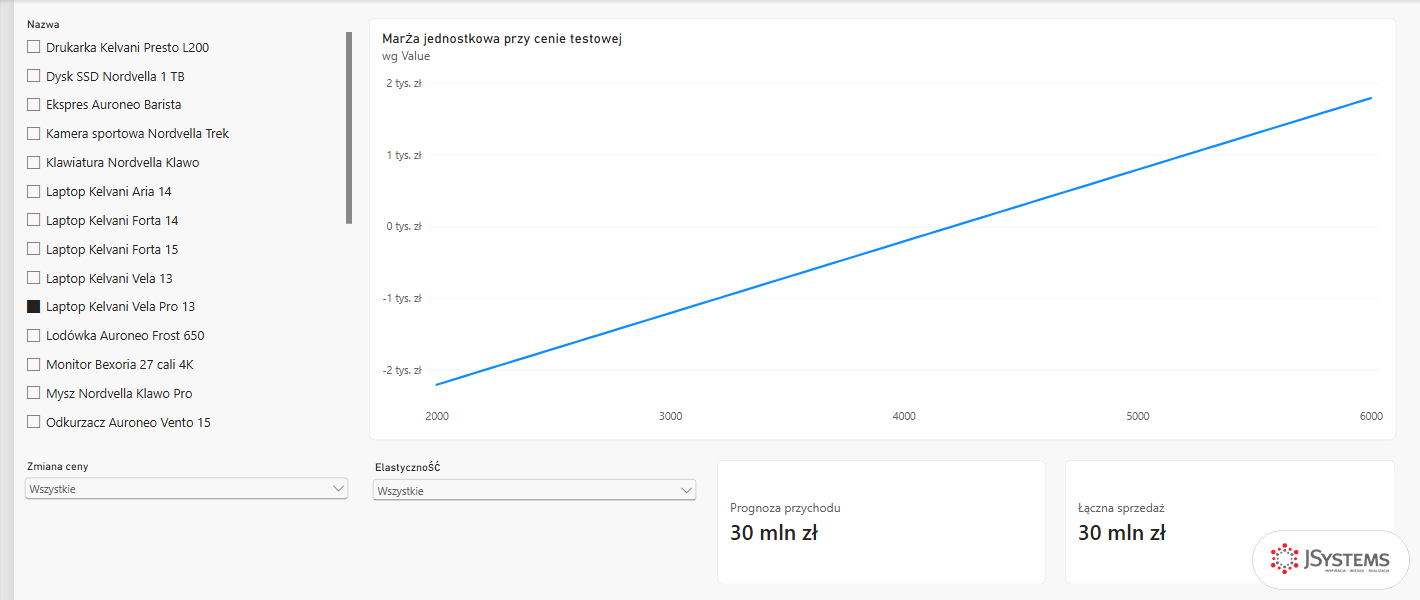Tick the Dysk SSD Nordvella 1 TB checkbox

34,76
